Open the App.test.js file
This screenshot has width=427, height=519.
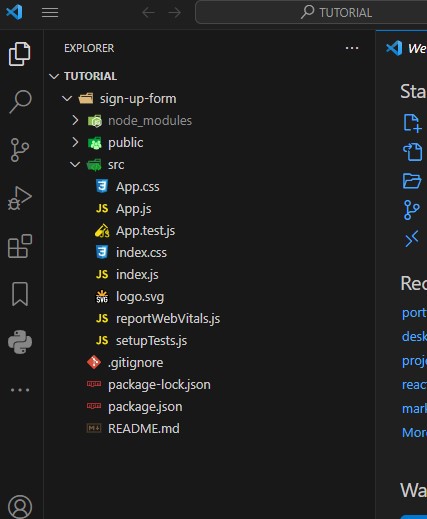pyautogui.click(x=209, y=231)
